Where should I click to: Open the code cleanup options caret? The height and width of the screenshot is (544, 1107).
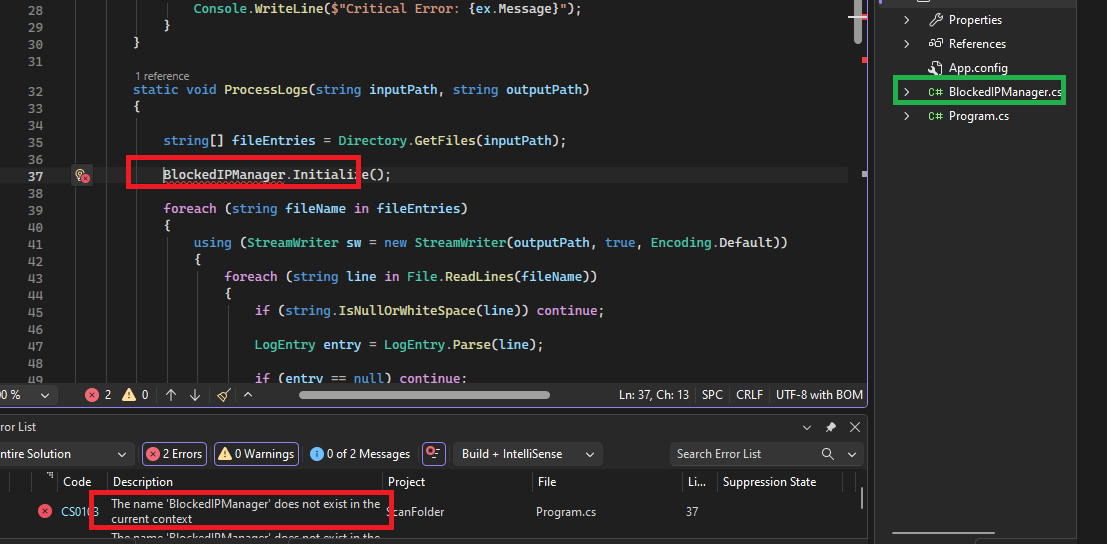(x=247, y=395)
